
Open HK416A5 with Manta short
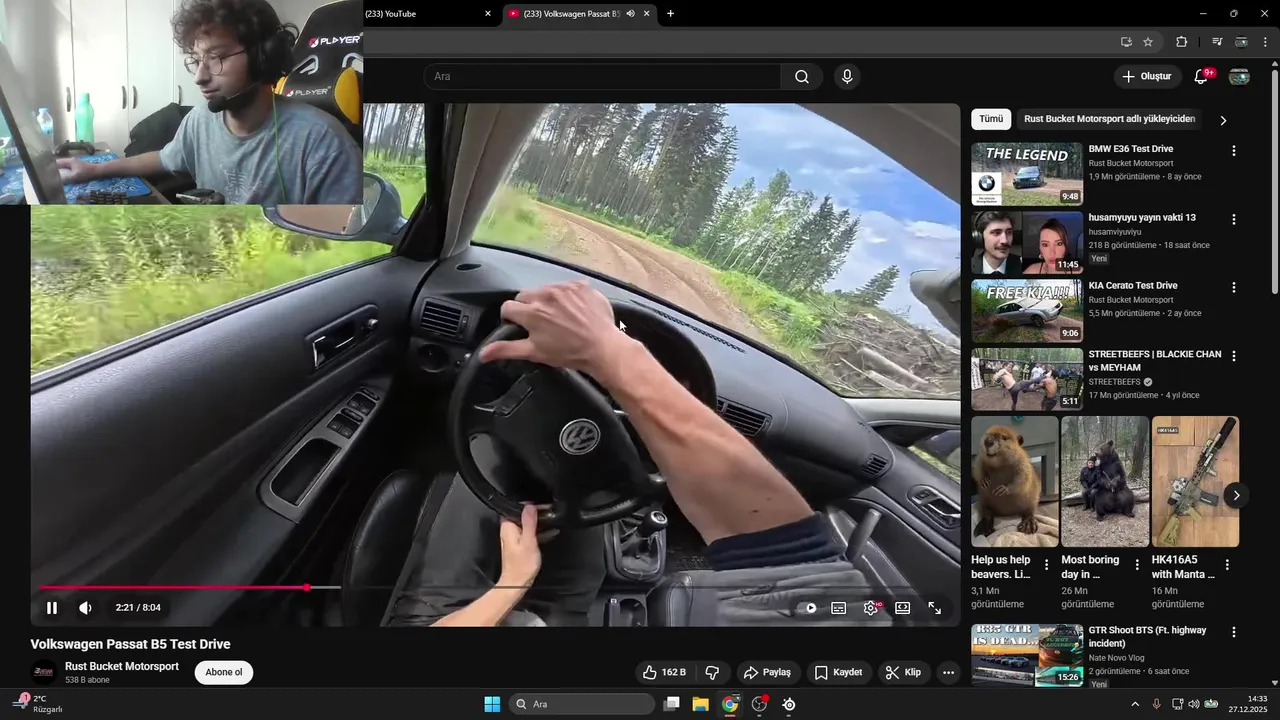click(x=1195, y=482)
